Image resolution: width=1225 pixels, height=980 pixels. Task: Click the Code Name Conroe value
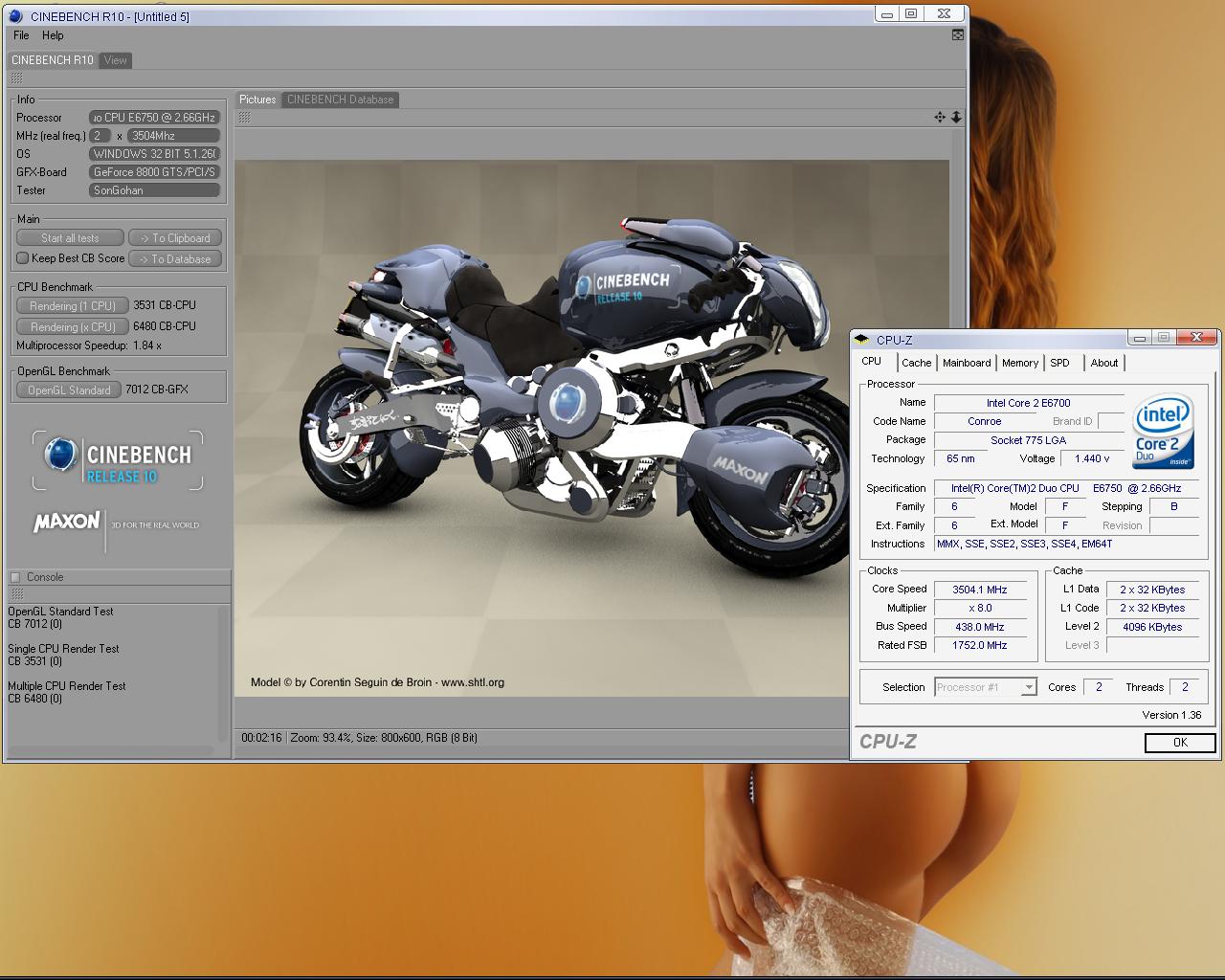984,421
